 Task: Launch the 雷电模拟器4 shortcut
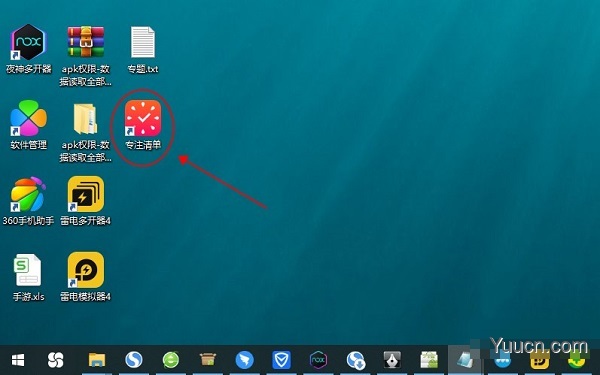click(86, 277)
